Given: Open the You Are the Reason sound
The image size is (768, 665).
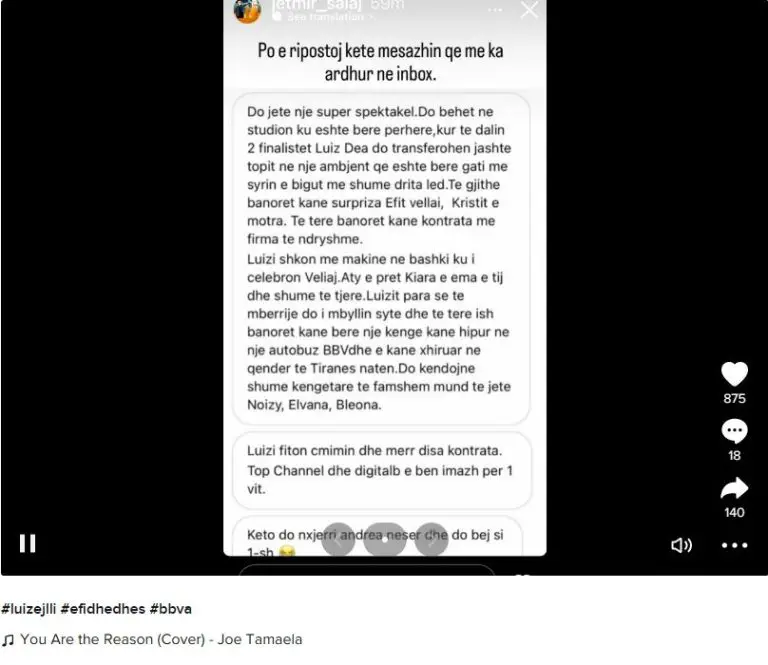Looking at the screenshot, I should (x=161, y=639).
